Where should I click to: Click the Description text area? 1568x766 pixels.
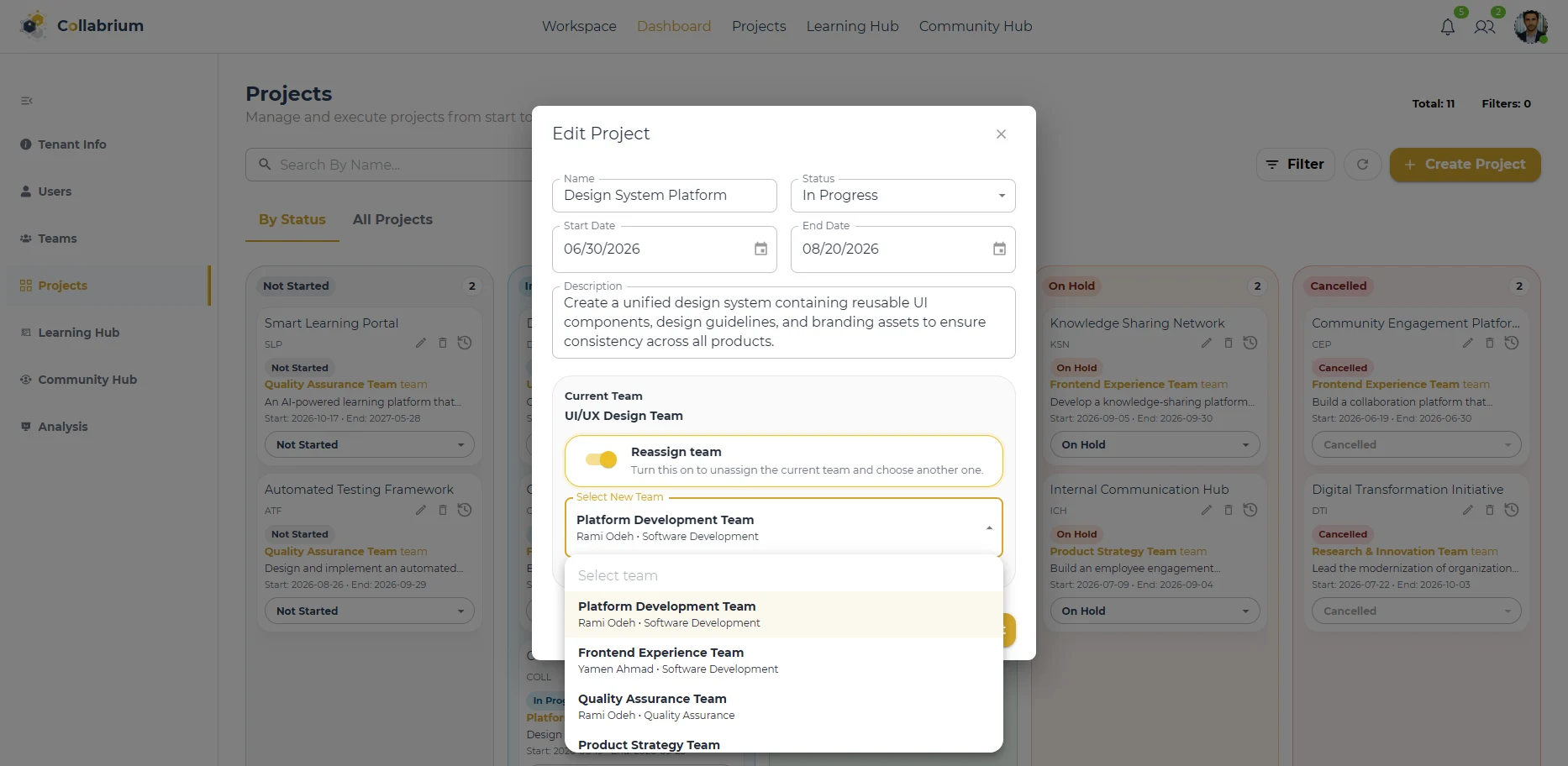[784, 323]
